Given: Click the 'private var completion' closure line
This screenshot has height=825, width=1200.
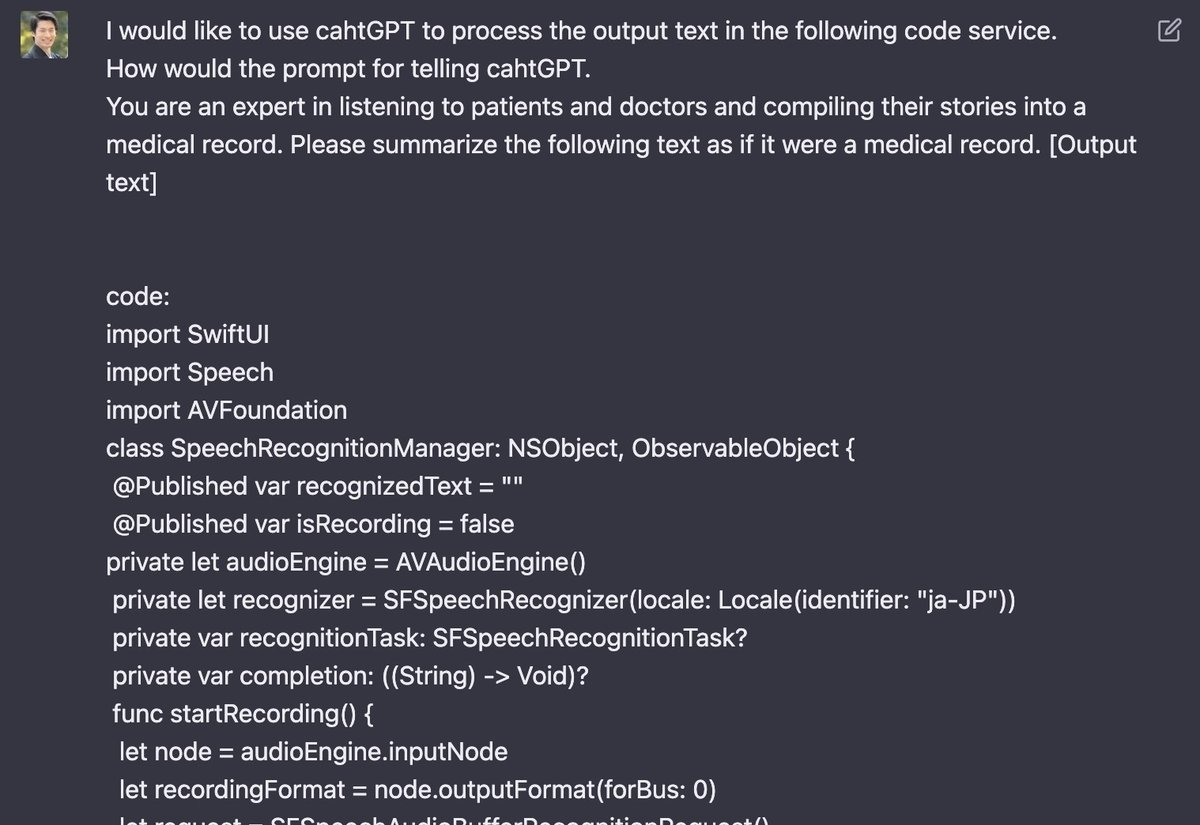Looking at the screenshot, I should click(351, 677).
